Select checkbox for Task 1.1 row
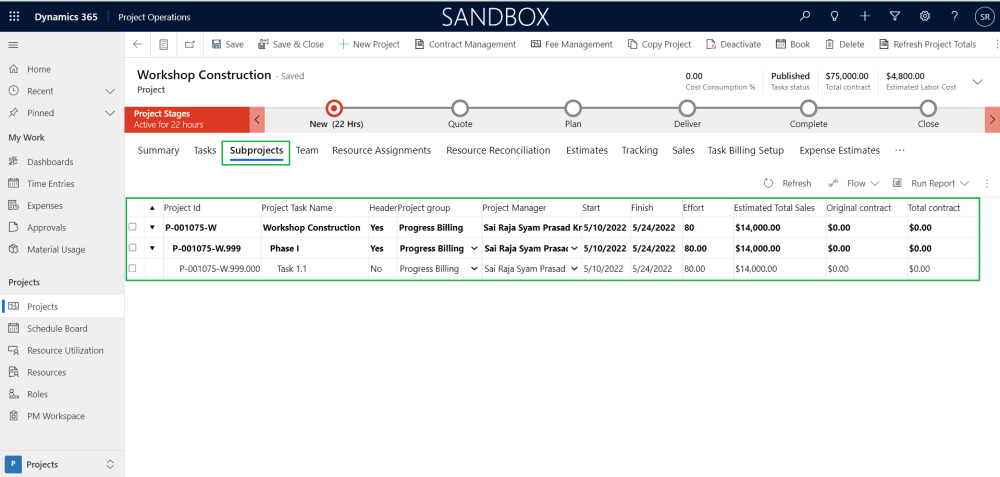 133,268
